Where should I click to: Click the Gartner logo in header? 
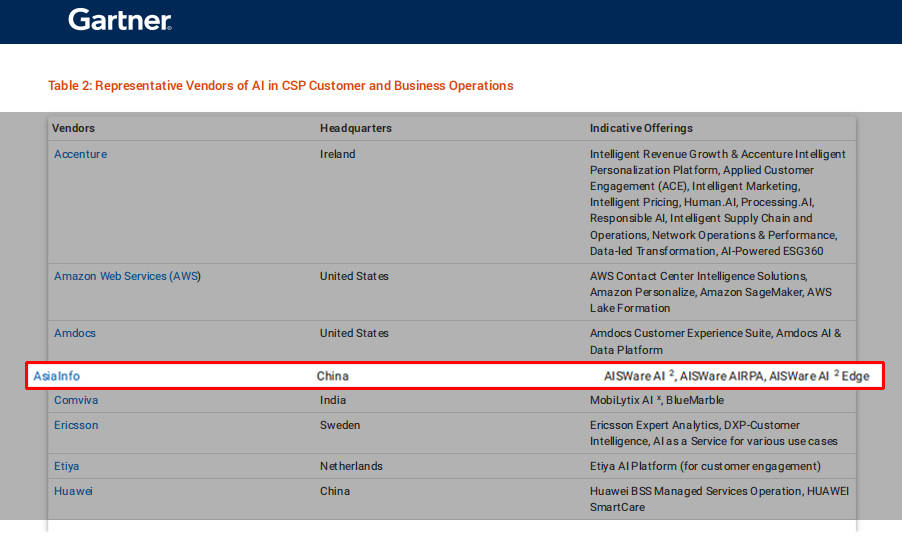(x=119, y=20)
